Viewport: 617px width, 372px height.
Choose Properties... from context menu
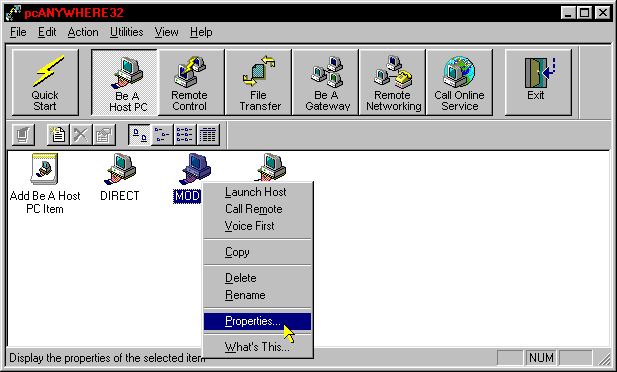(257, 321)
